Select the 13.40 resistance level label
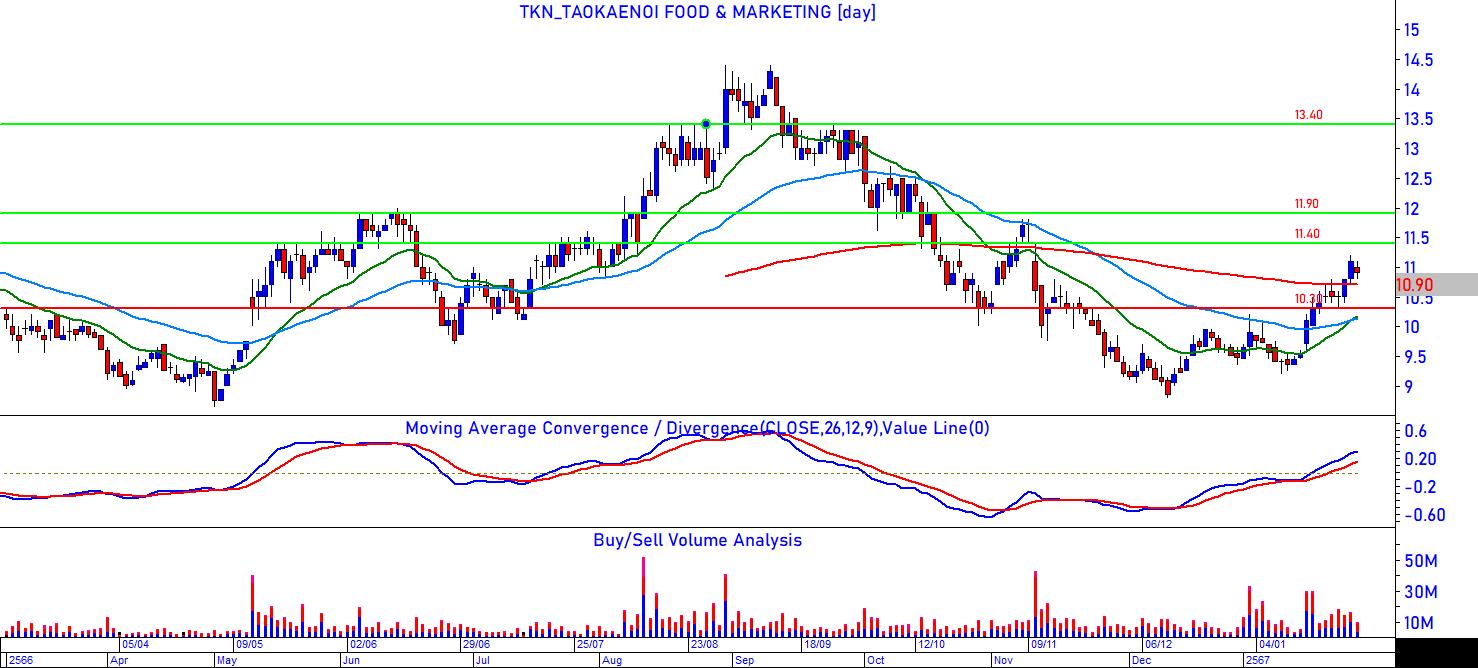Viewport: 1478px width, 668px height. pyautogui.click(x=1308, y=115)
